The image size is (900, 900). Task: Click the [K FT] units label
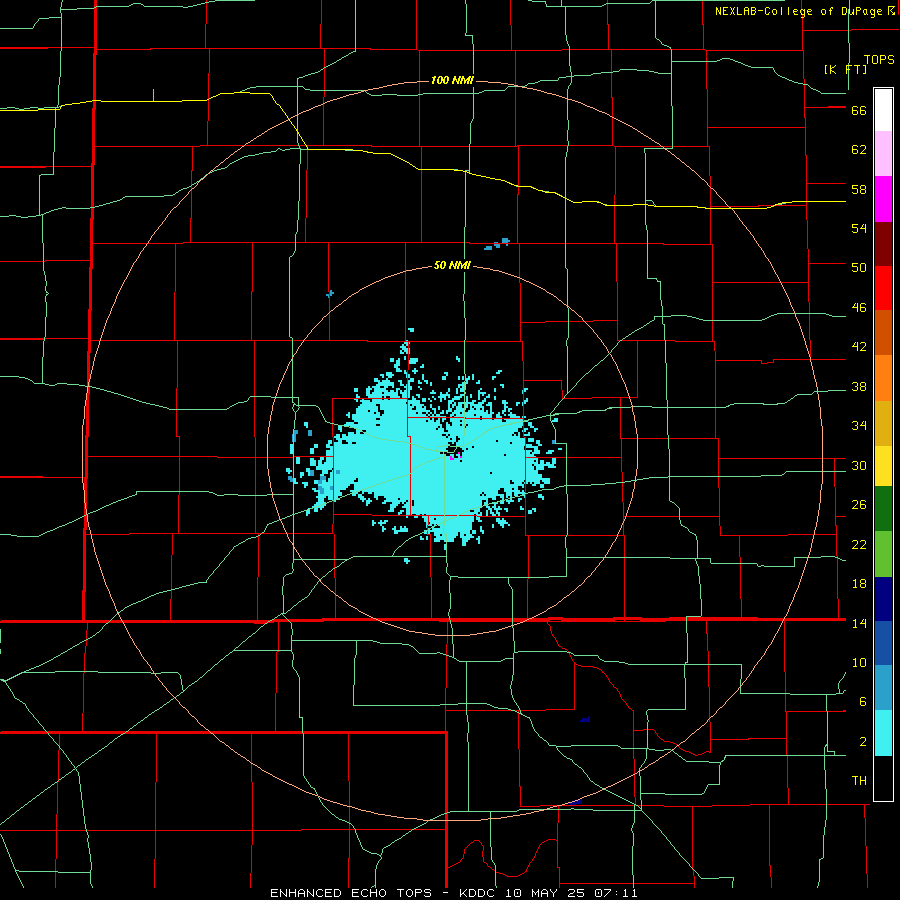tap(845, 70)
